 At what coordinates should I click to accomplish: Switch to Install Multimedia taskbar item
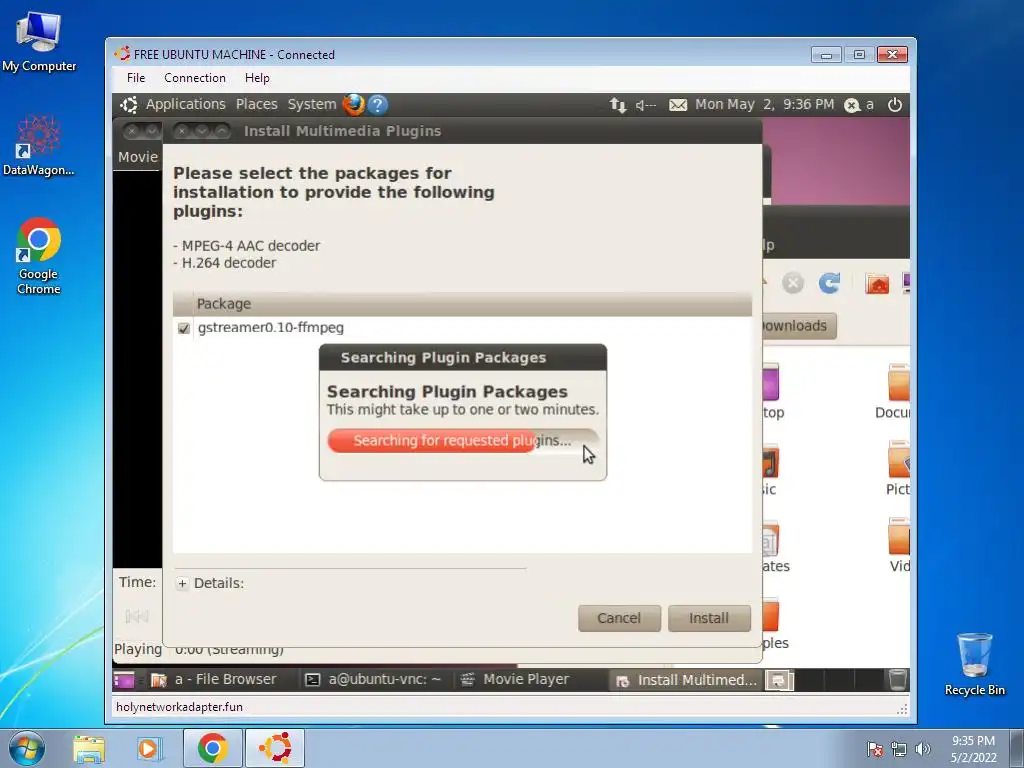pyautogui.click(x=686, y=680)
